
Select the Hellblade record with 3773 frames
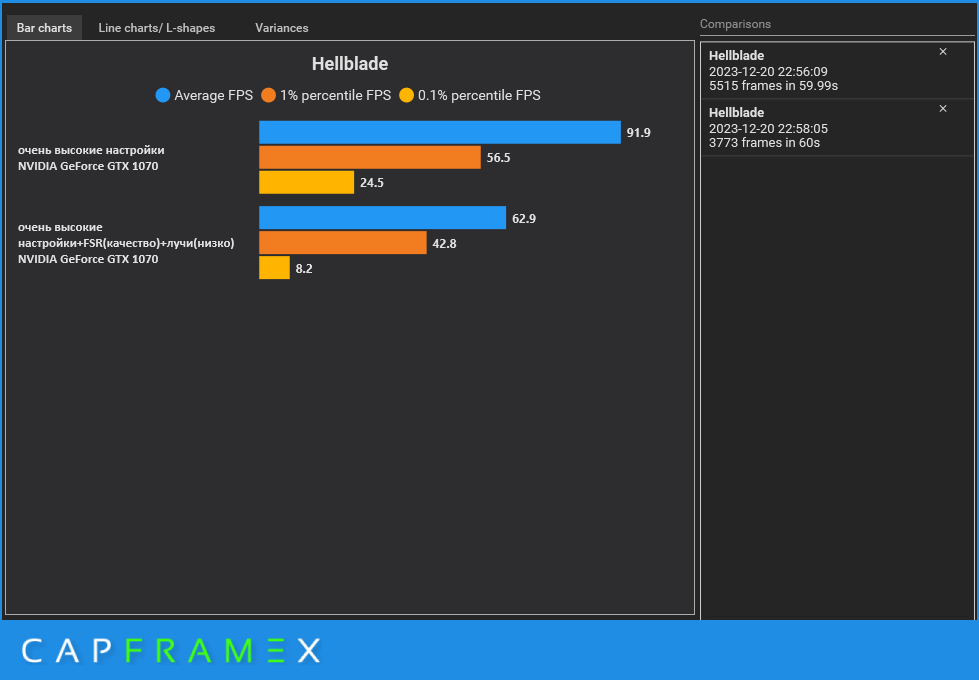[837, 127]
